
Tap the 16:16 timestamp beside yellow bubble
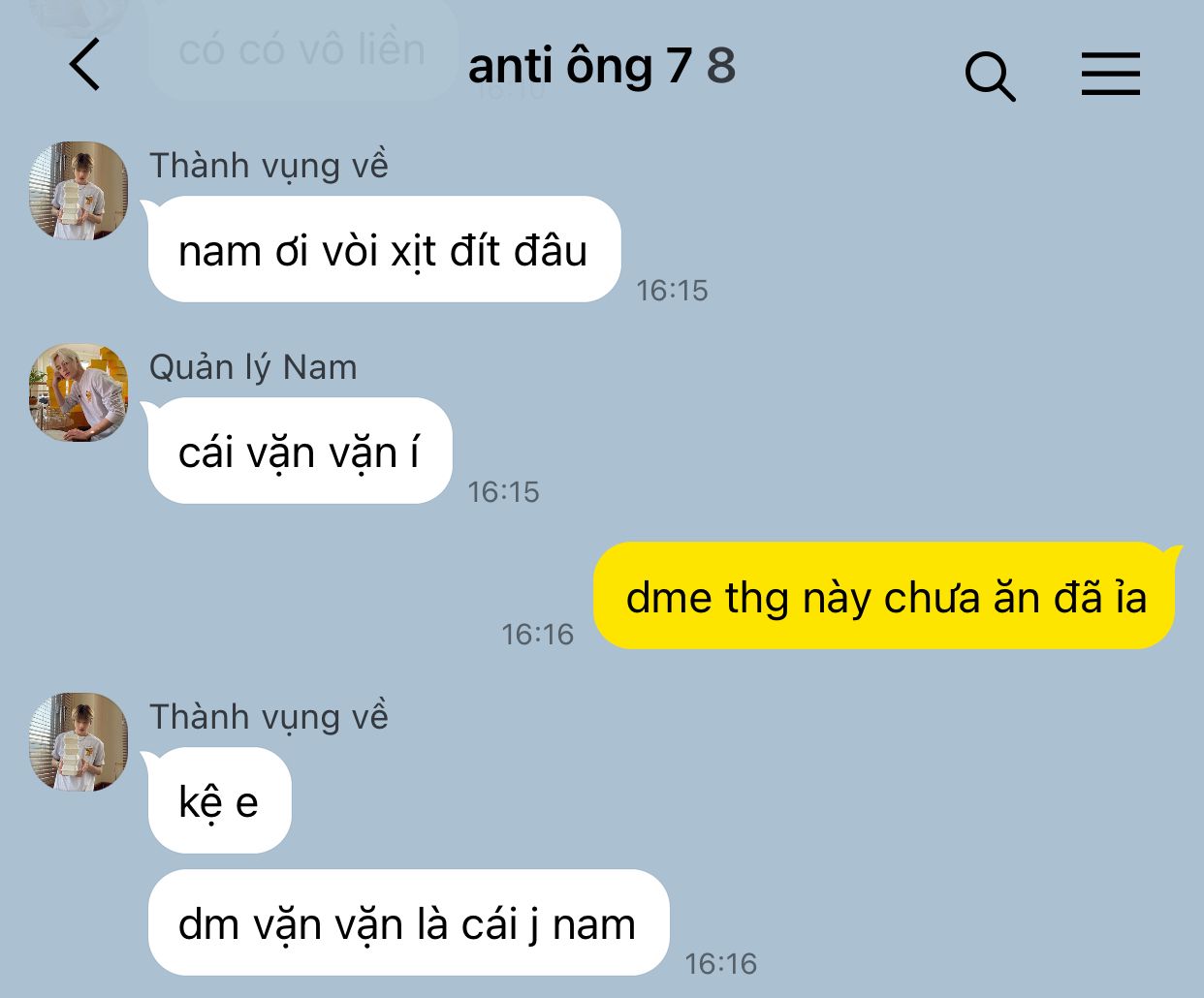point(537,635)
